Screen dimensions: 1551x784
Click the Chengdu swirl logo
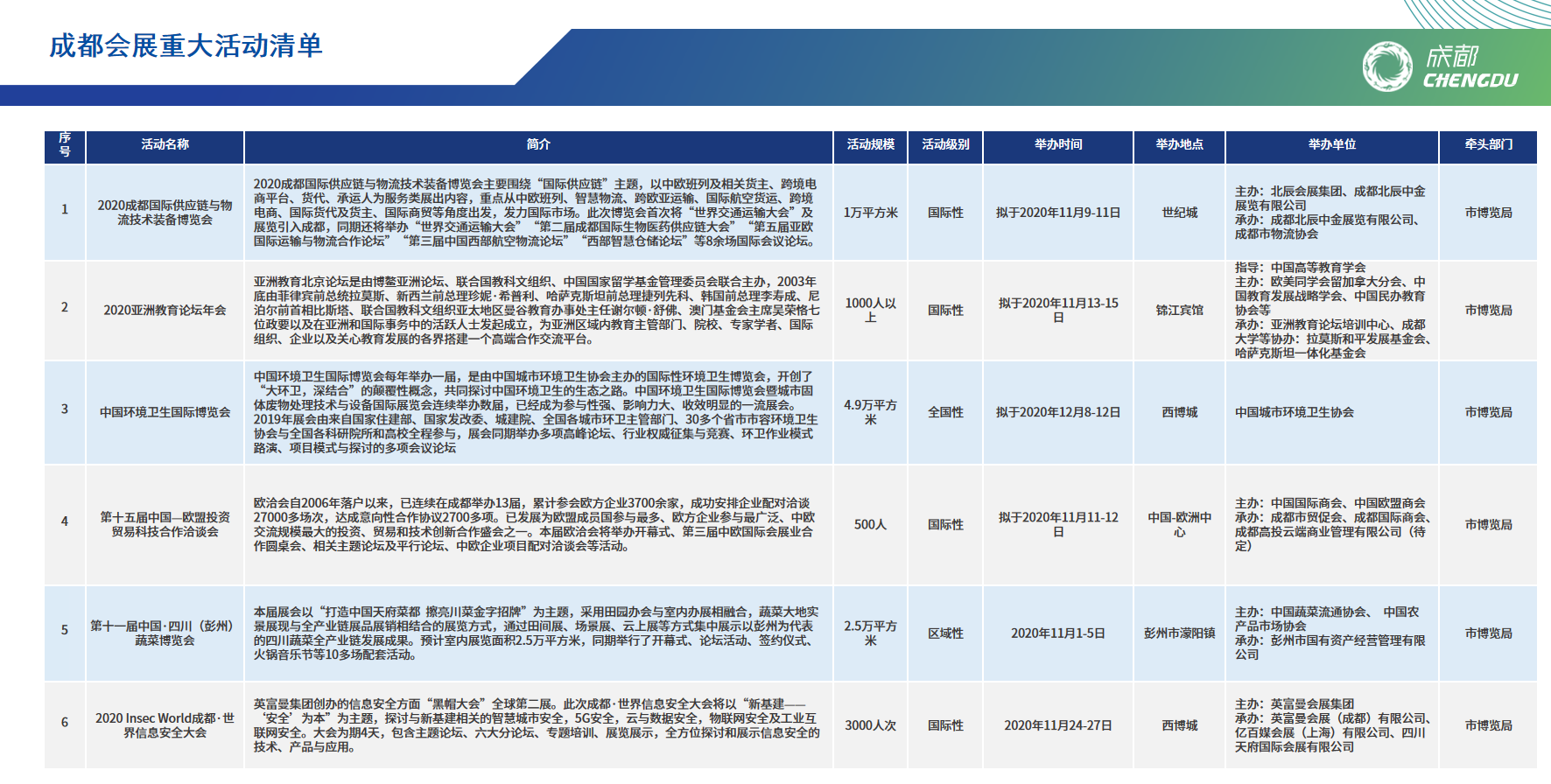point(1387,66)
